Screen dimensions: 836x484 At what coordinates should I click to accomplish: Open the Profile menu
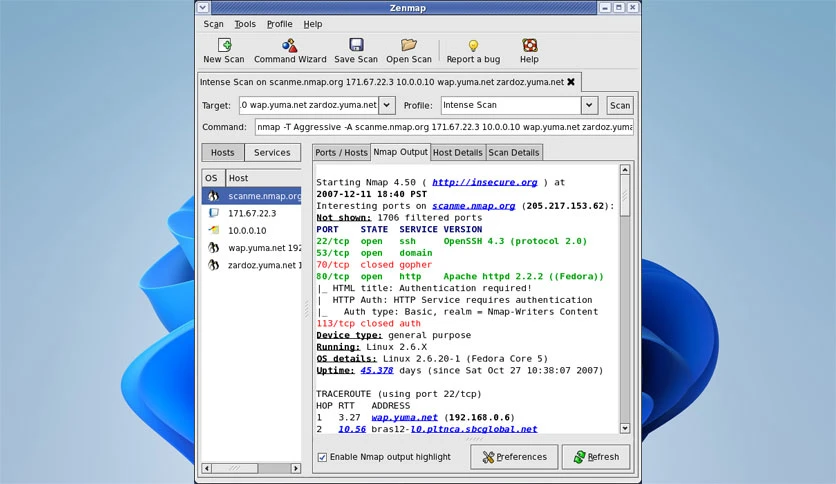point(279,24)
